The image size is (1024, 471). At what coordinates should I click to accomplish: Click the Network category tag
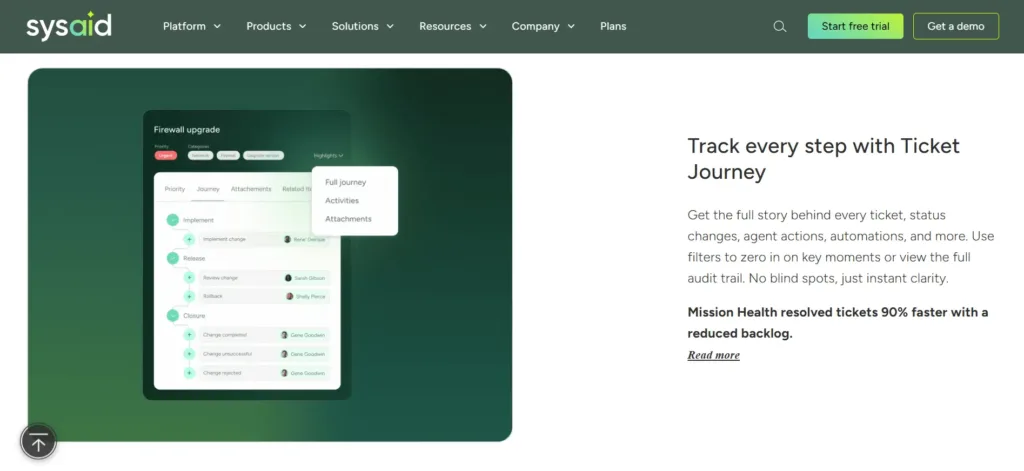pyautogui.click(x=200, y=155)
